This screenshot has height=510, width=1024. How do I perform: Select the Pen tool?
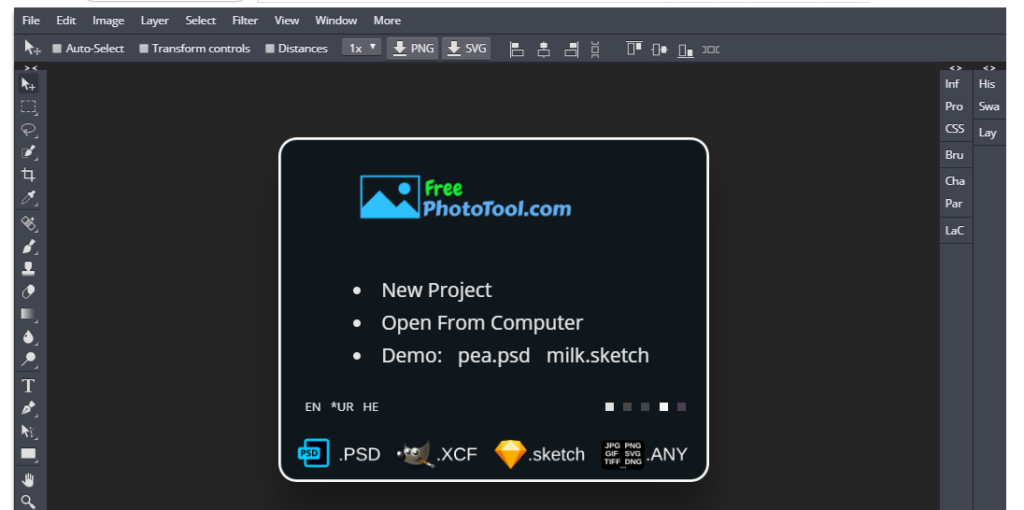28,408
